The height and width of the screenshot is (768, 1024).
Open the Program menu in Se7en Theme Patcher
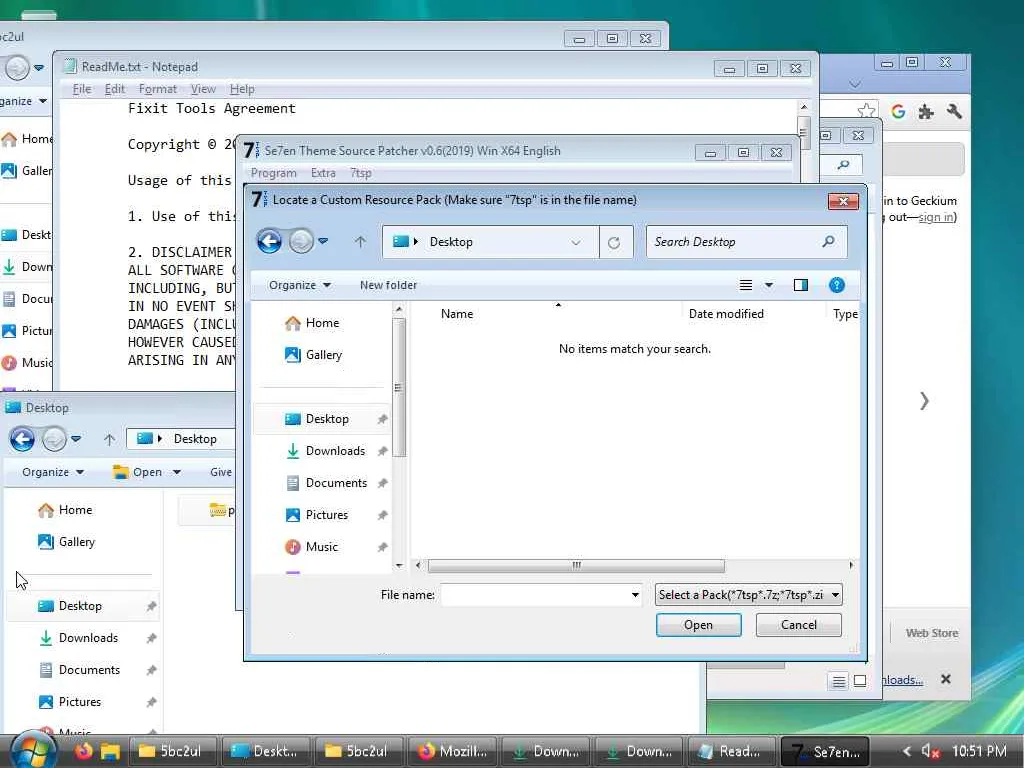[x=274, y=173]
